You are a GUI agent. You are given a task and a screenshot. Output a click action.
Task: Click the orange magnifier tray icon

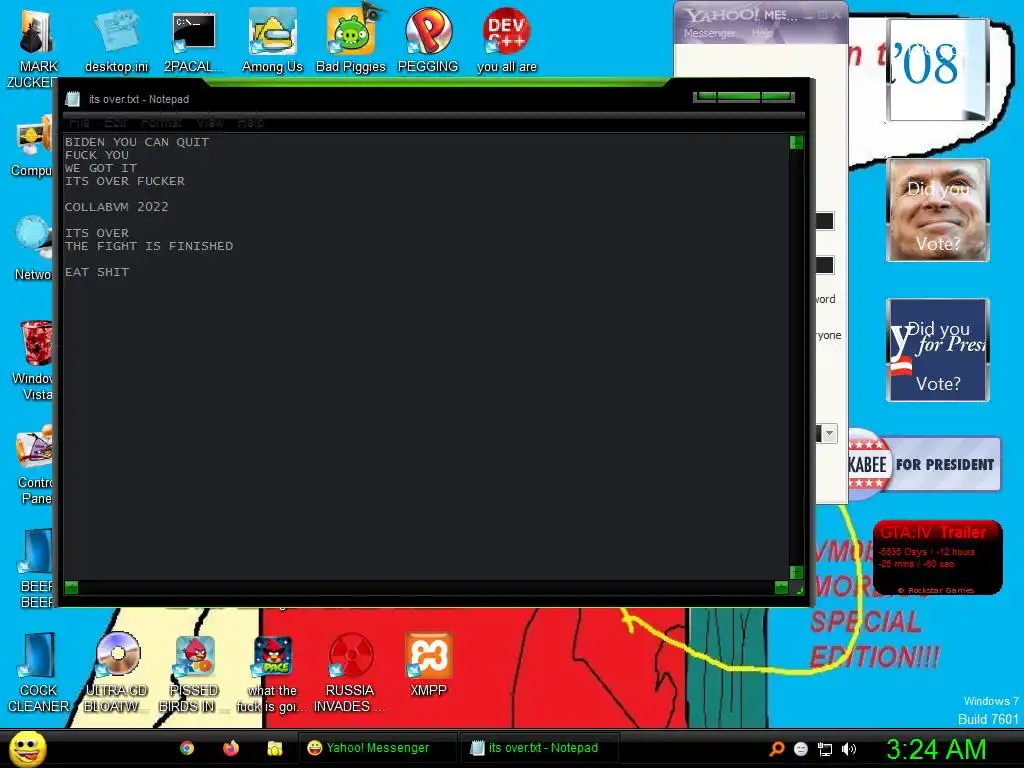(776, 749)
